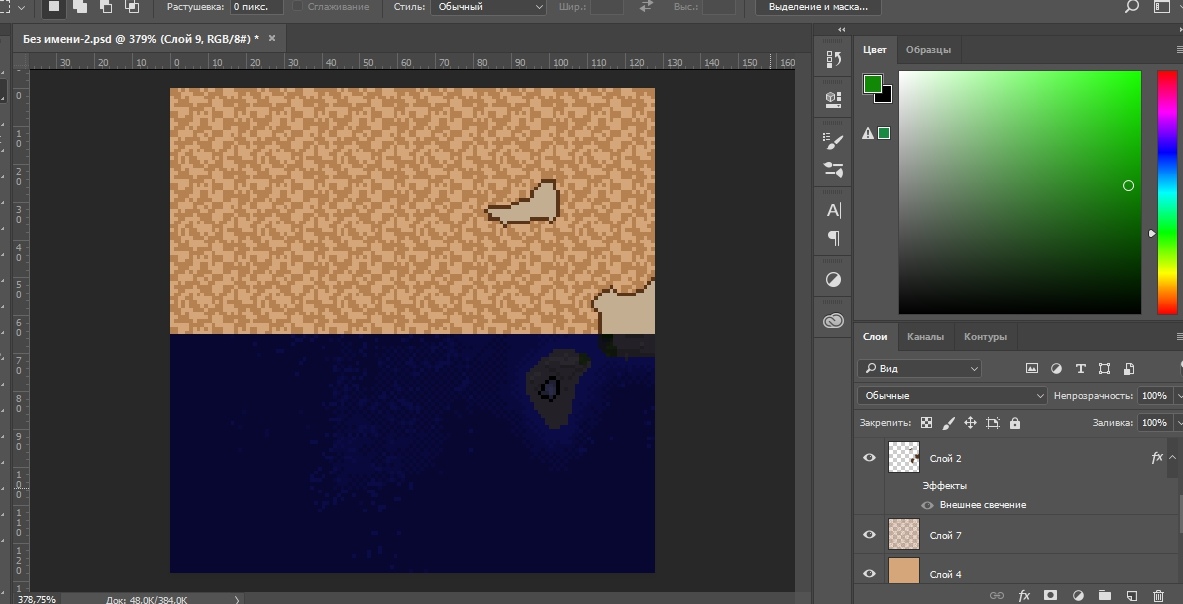
Task: Open the search magnifier in options bar
Action: point(1131,7)
